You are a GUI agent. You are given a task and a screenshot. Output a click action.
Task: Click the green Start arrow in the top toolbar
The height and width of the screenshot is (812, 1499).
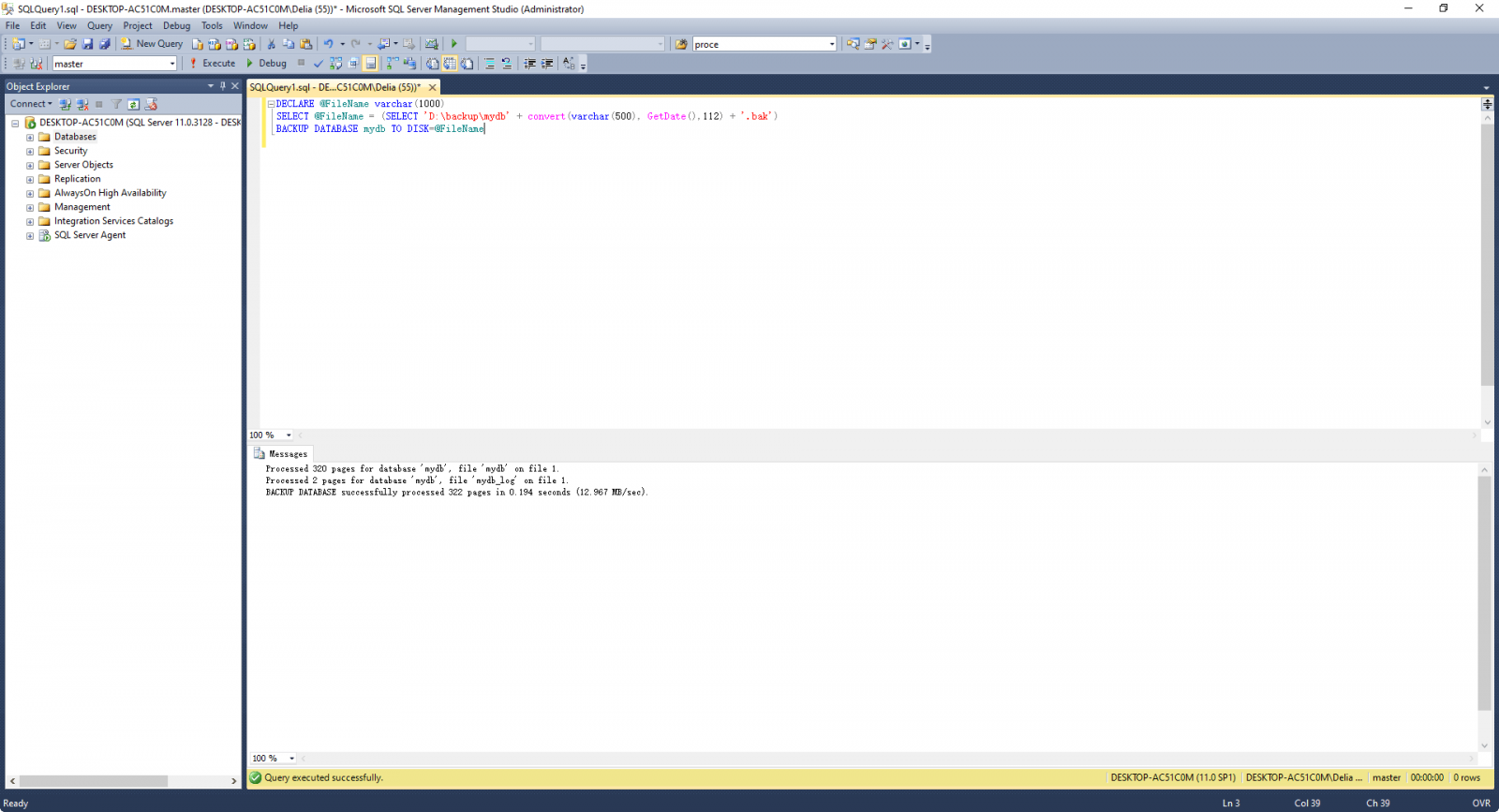(x=454, y=44)
